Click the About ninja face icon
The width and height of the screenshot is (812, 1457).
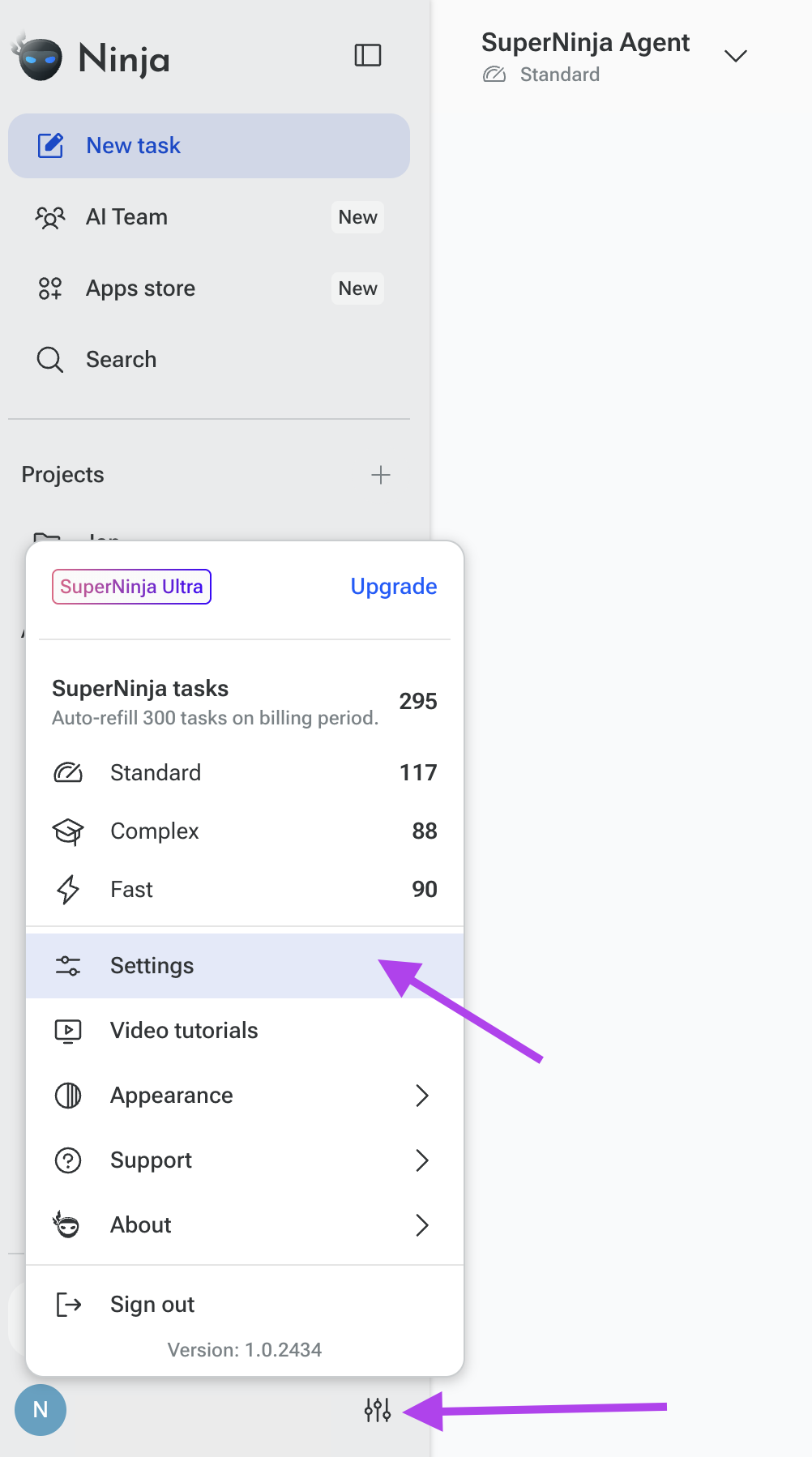click(66, 1224)
